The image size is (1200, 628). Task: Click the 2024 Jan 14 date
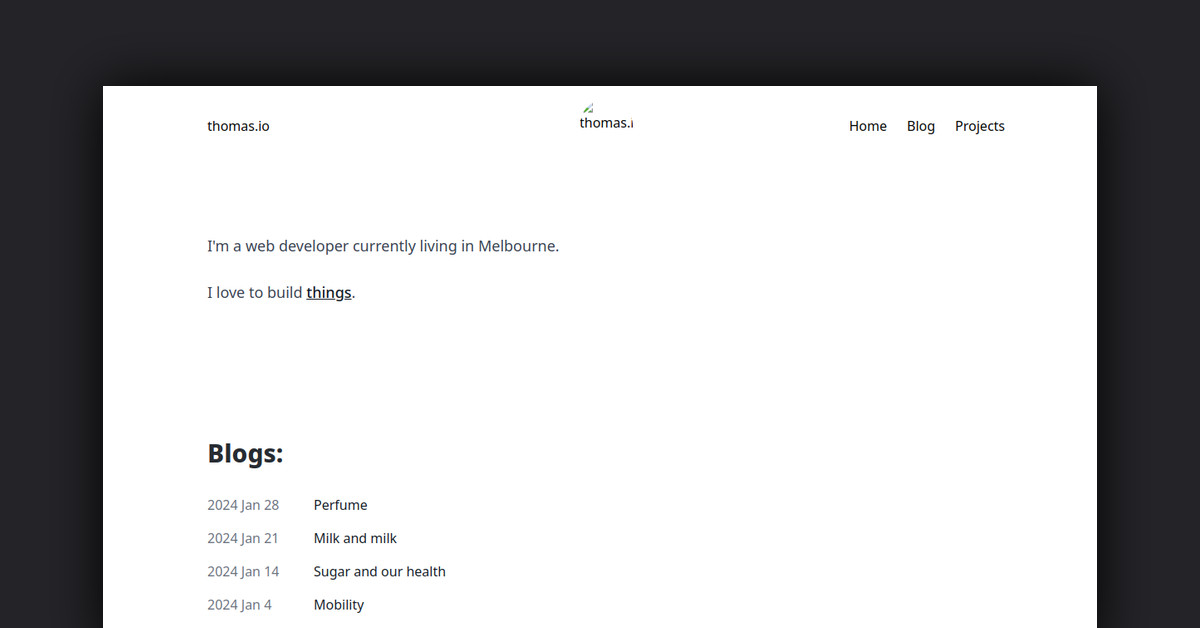tap(243, 572)
